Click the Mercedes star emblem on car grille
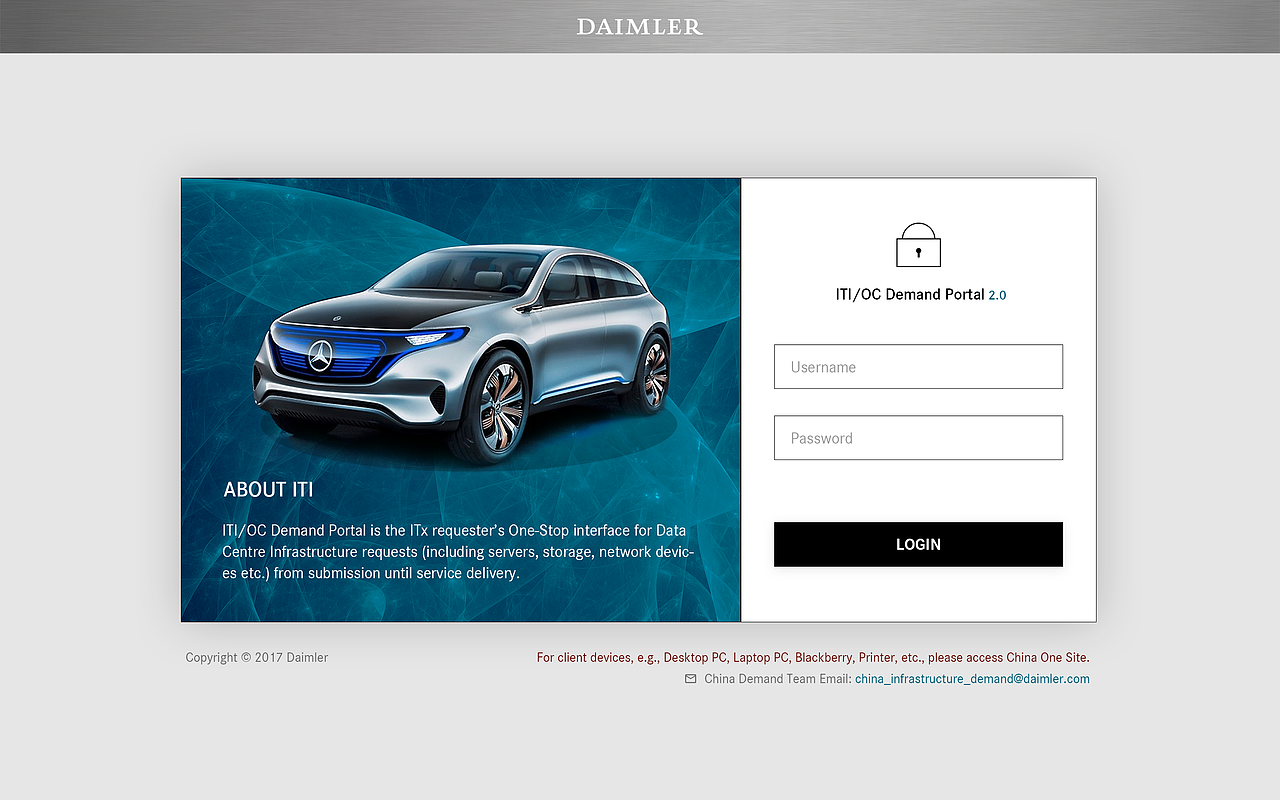Viewport: 1280px width, 800px height. point(320,355)
